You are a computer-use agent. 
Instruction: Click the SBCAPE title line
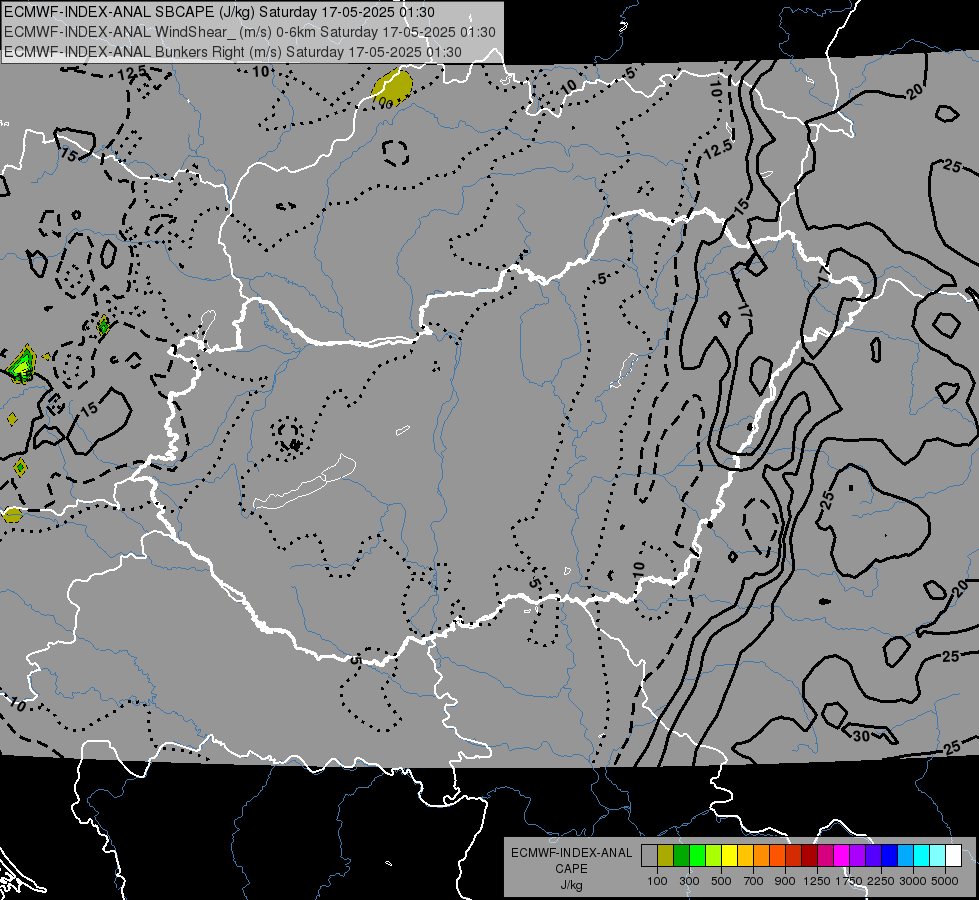pyautogui.click(x=220, y=12)
